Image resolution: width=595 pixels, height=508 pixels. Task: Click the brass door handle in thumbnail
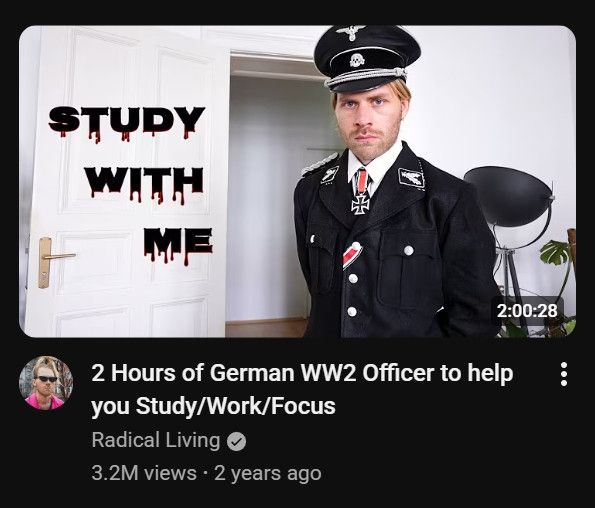point(52,261)
